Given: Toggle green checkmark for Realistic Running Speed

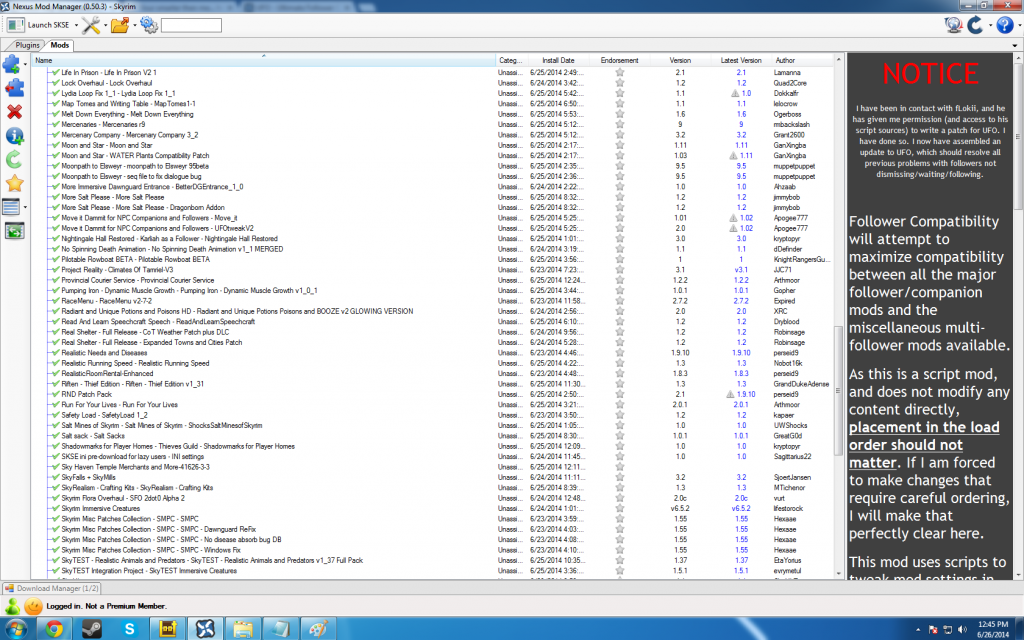Looking at the screenshot, I should coord(55,363).
